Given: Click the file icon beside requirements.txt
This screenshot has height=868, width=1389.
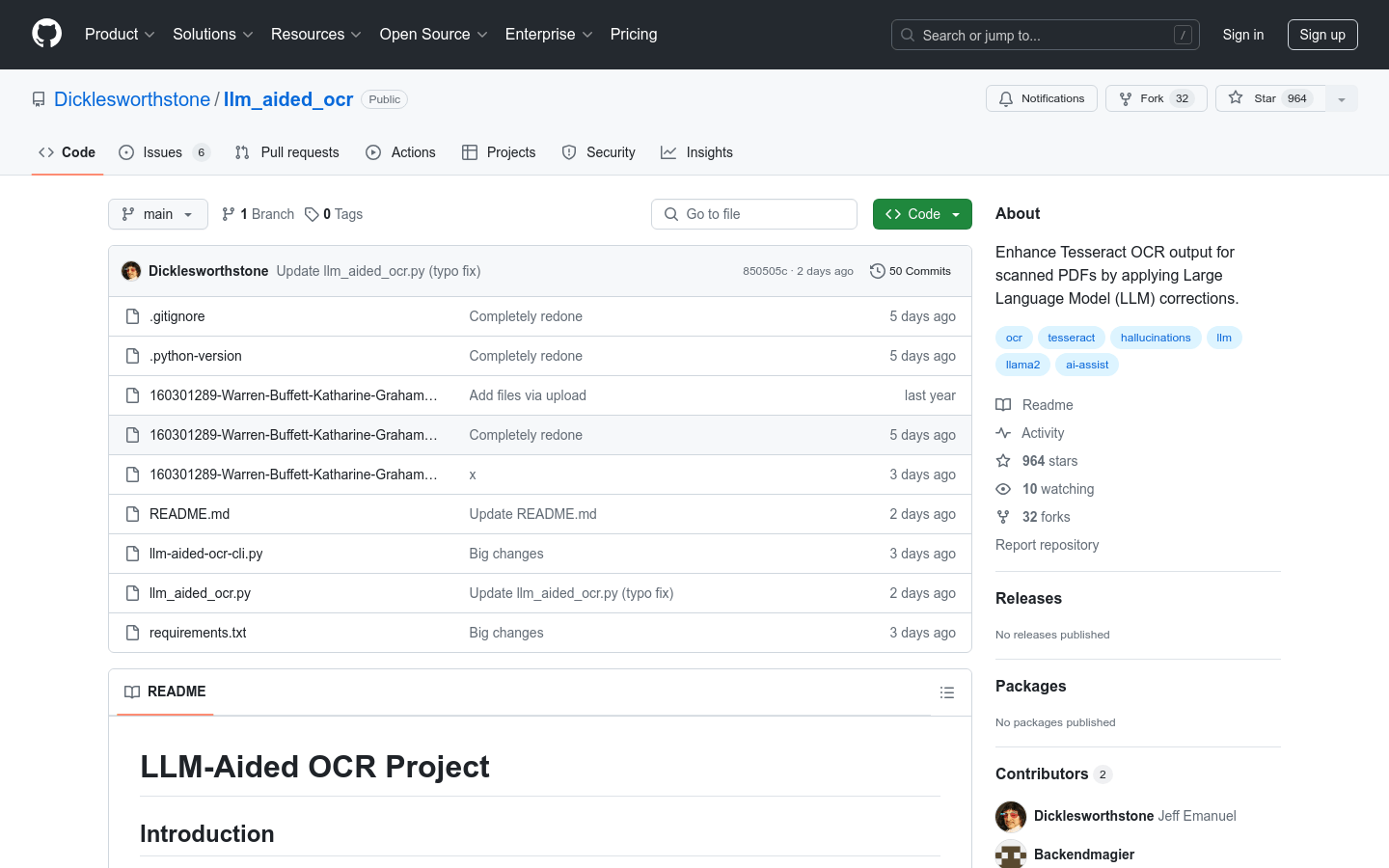Looking at the screenshot, I should [x=133, y=633].
